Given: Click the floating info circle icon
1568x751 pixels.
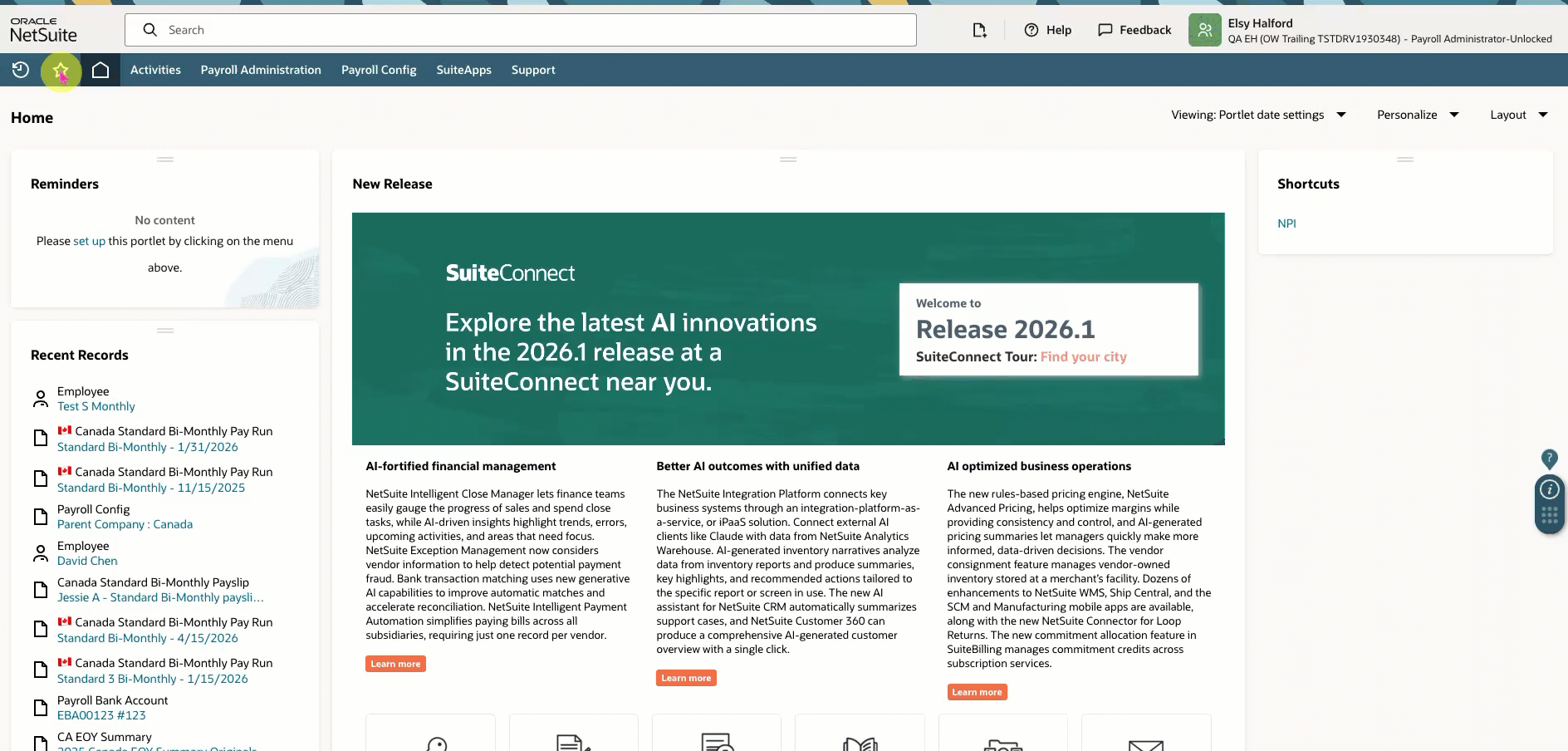Looking at the screenshot, I should click(1550, 490).
